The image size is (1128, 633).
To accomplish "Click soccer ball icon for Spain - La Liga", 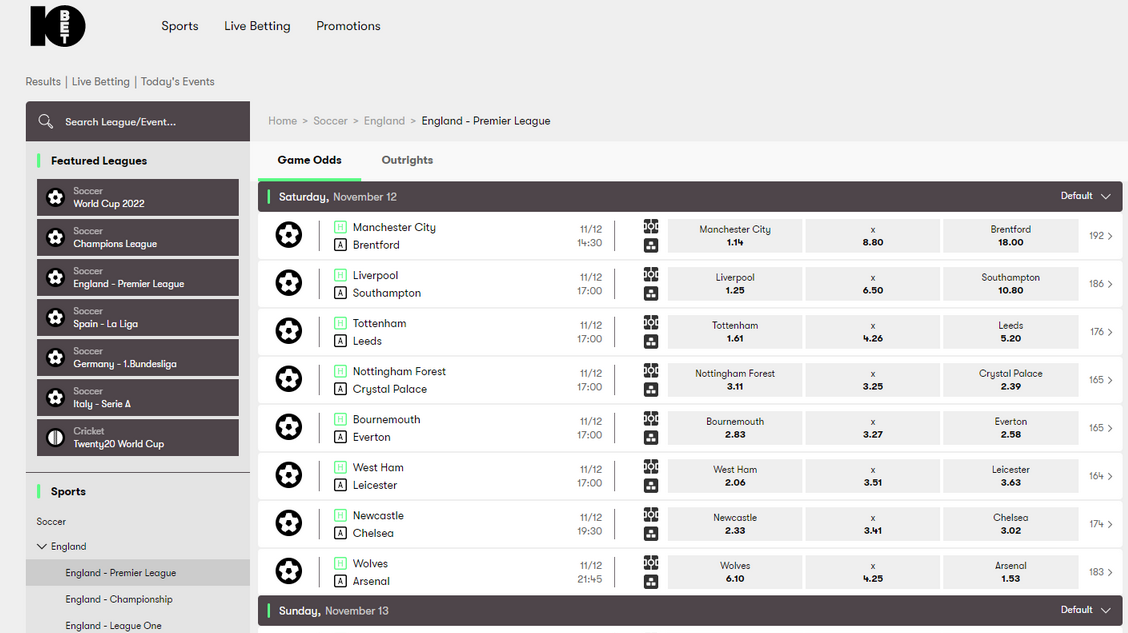I will pyautogui.click(x=55, y=317).
